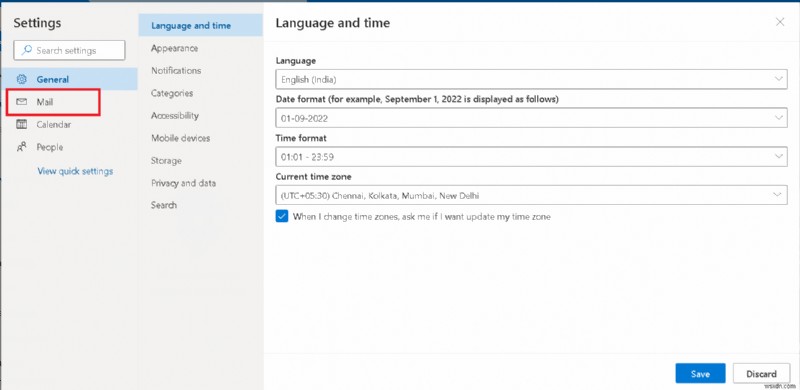Open the Search settings section
This screenshot has height=390, width=800.
(x=164, y=205)
